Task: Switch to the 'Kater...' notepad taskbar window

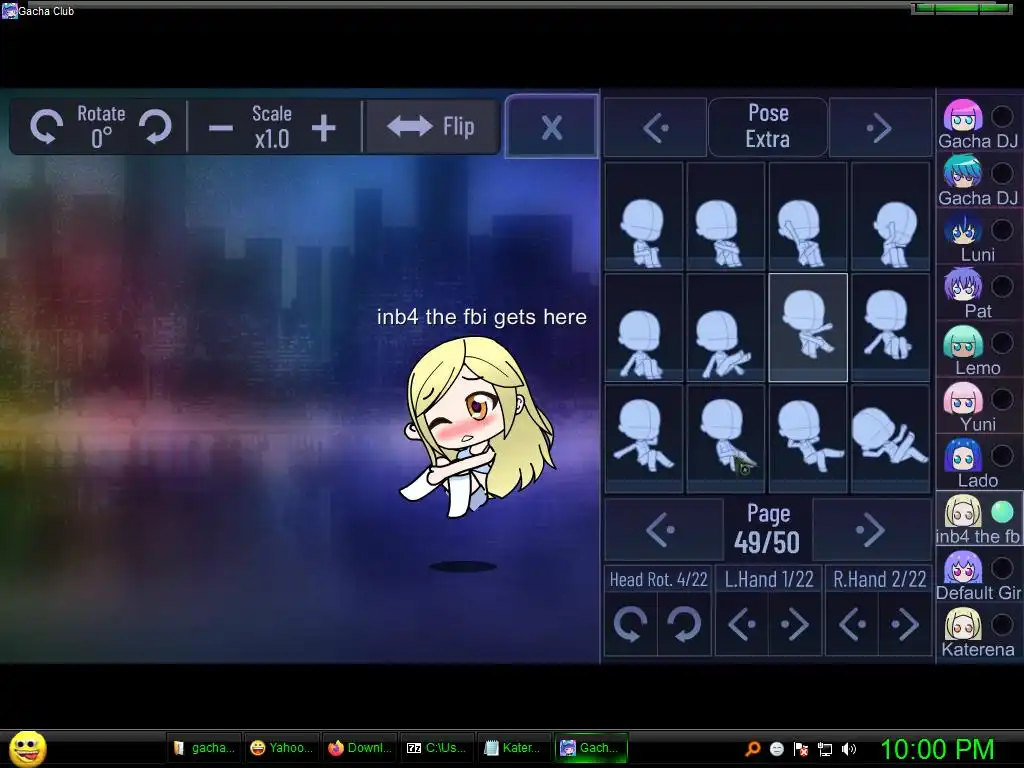Action: click(x=514, y=748)
